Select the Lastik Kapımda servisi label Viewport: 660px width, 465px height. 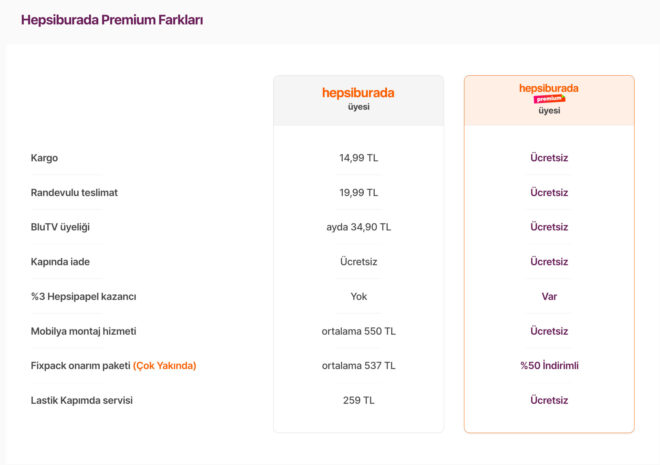[82, 400]
